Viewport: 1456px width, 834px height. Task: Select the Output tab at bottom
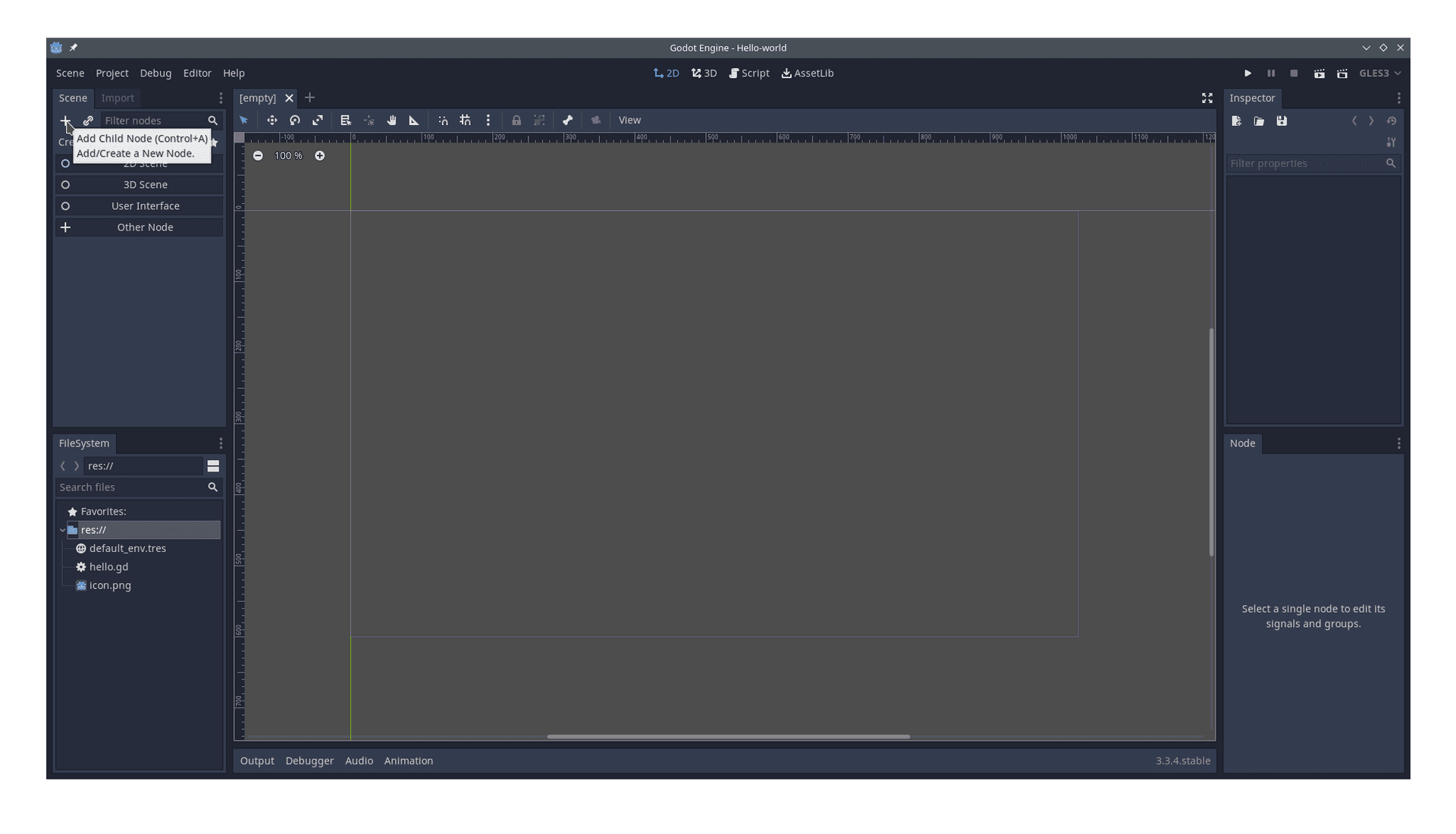click(256, 760)
